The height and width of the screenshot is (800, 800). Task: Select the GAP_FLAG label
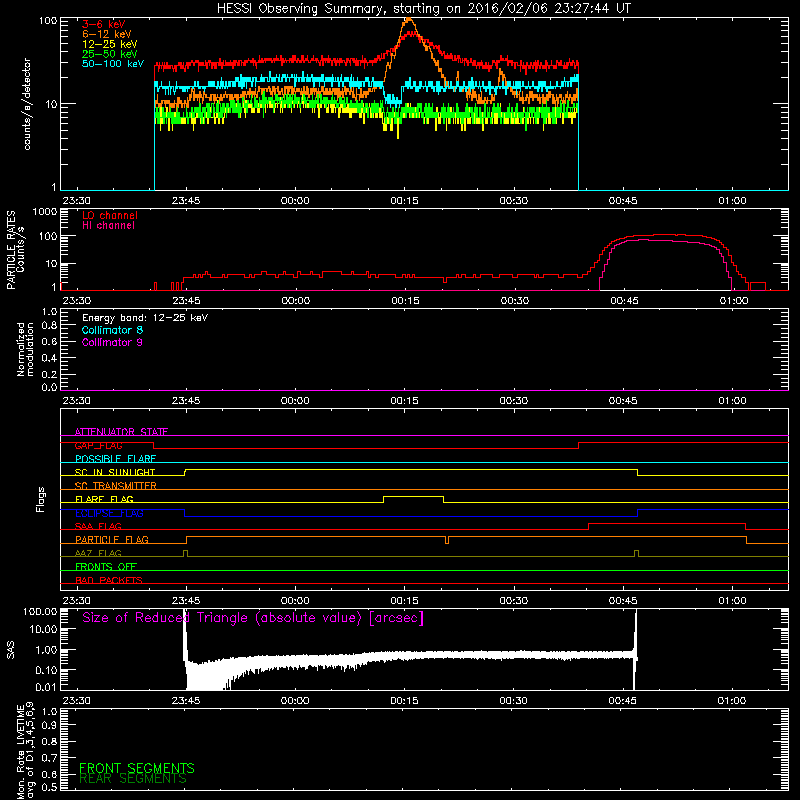coord(98,445)
